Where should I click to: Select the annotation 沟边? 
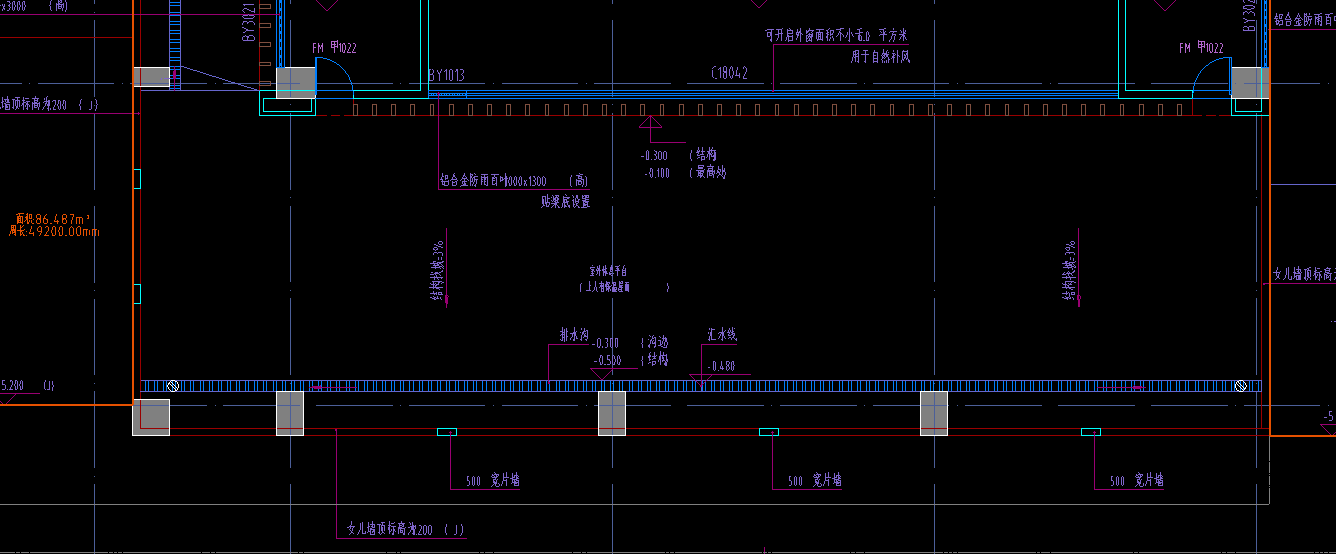654,343
